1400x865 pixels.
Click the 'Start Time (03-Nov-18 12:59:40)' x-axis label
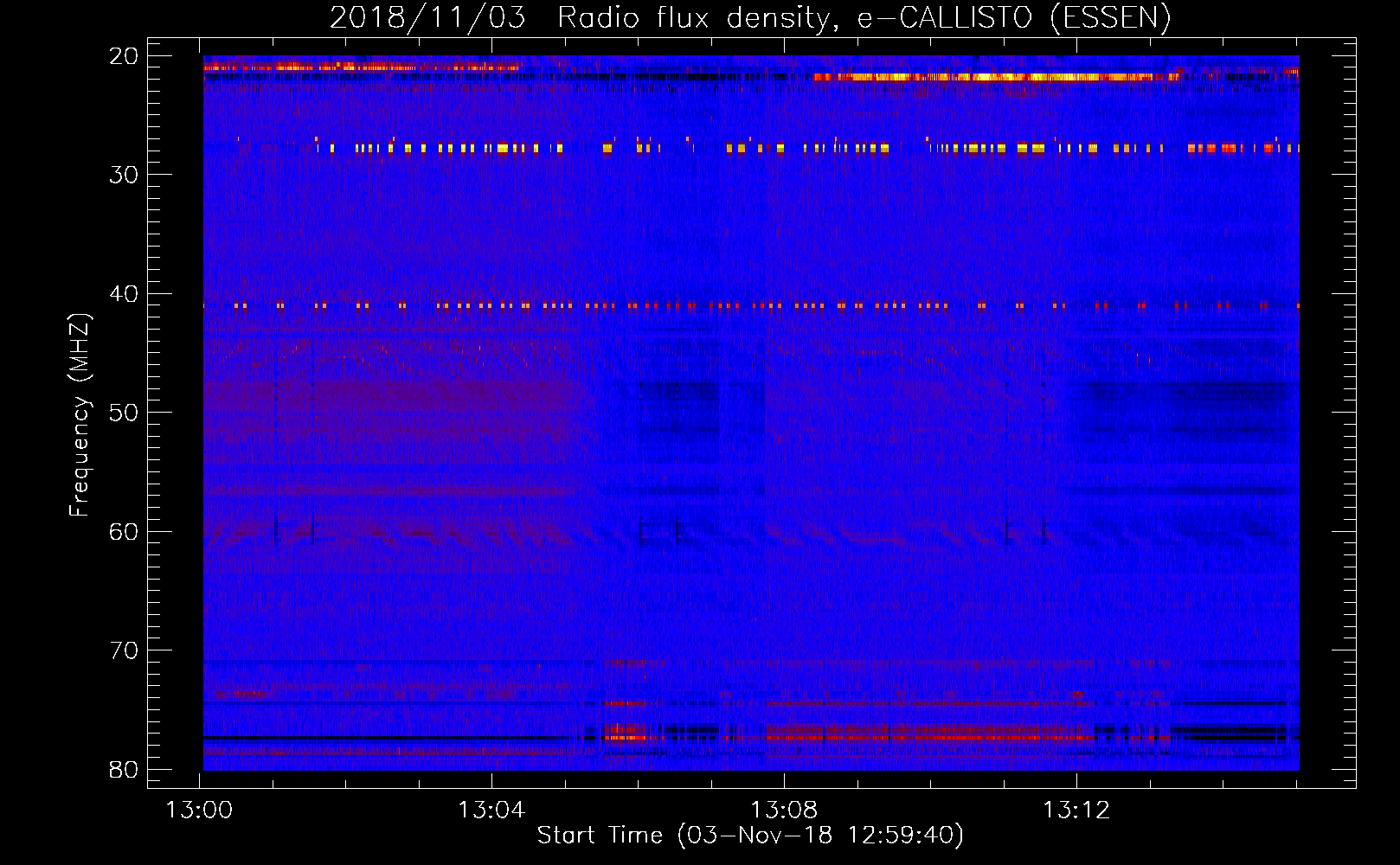750,836
